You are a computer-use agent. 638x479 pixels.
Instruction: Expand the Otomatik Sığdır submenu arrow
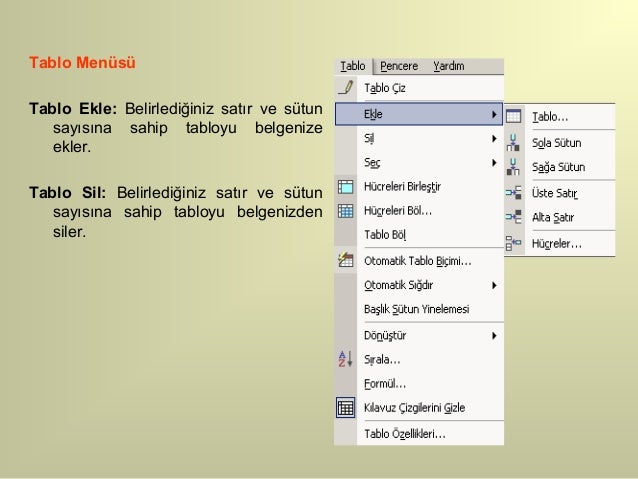click(x=494, y=285)
